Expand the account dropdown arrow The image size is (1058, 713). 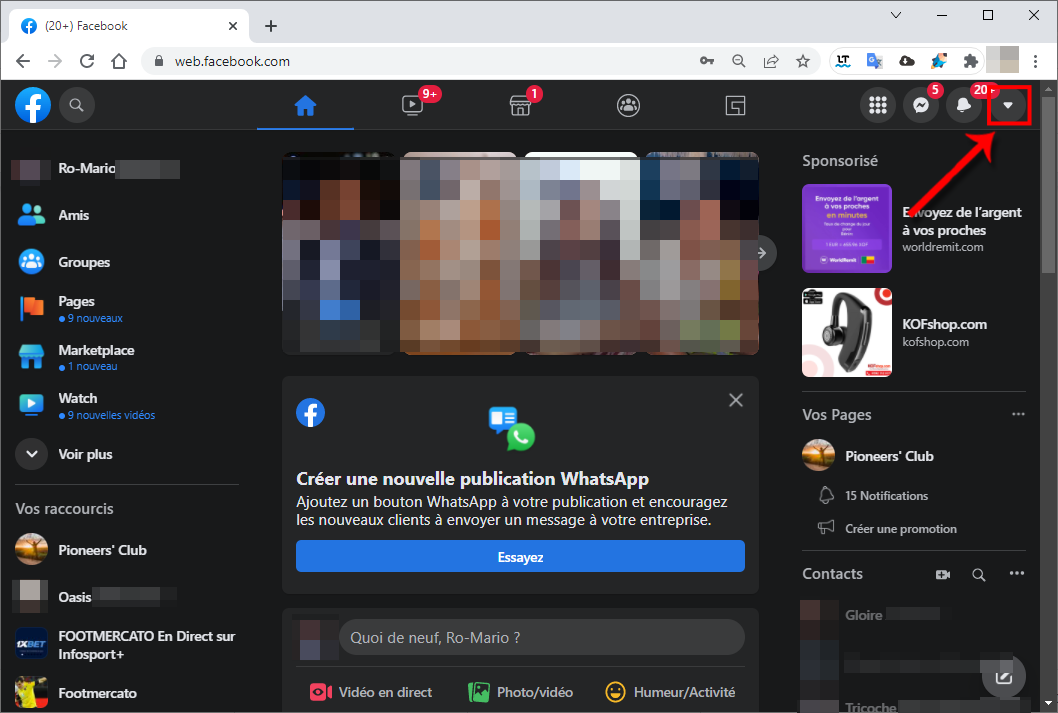[1008, 105]
